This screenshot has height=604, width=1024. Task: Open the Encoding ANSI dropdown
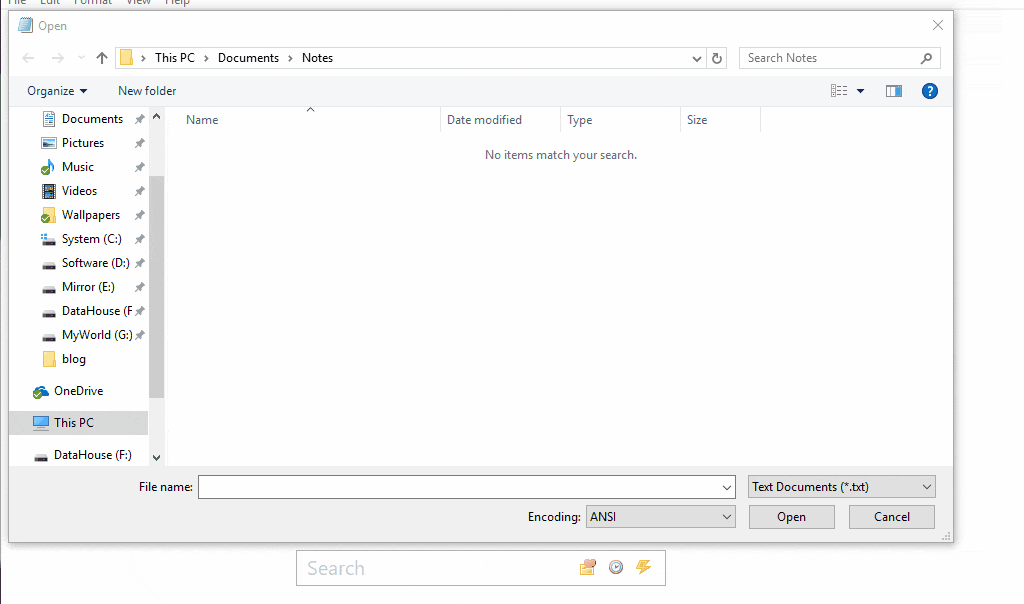[661, 517]
